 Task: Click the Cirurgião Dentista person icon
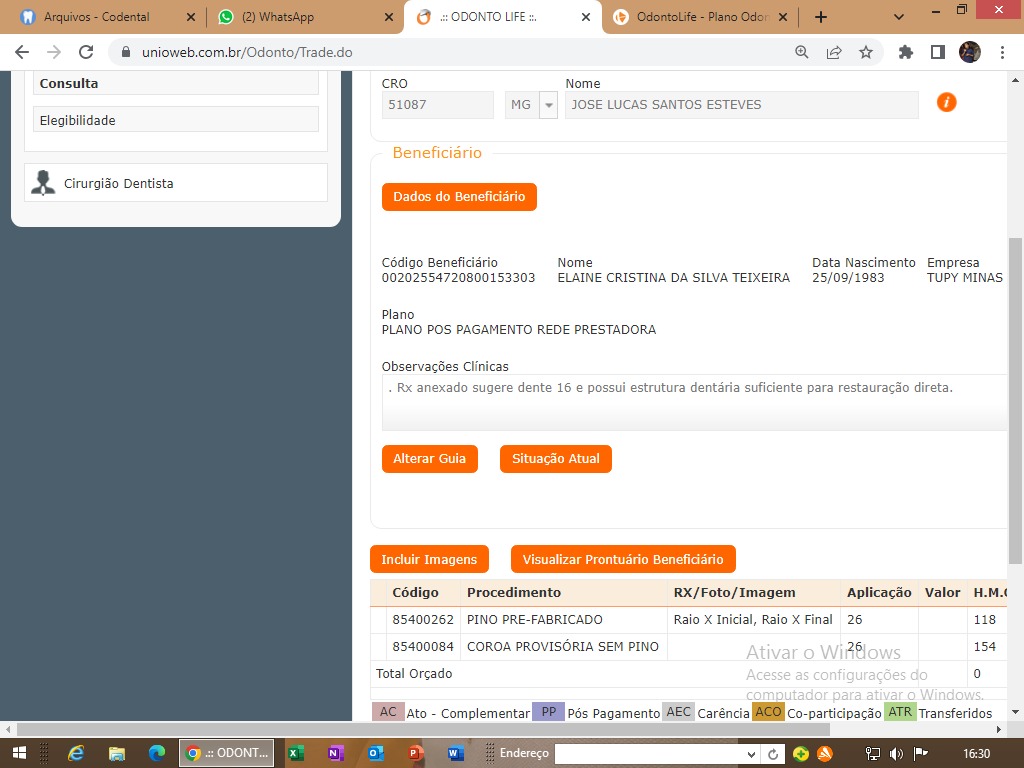point(43,183)
